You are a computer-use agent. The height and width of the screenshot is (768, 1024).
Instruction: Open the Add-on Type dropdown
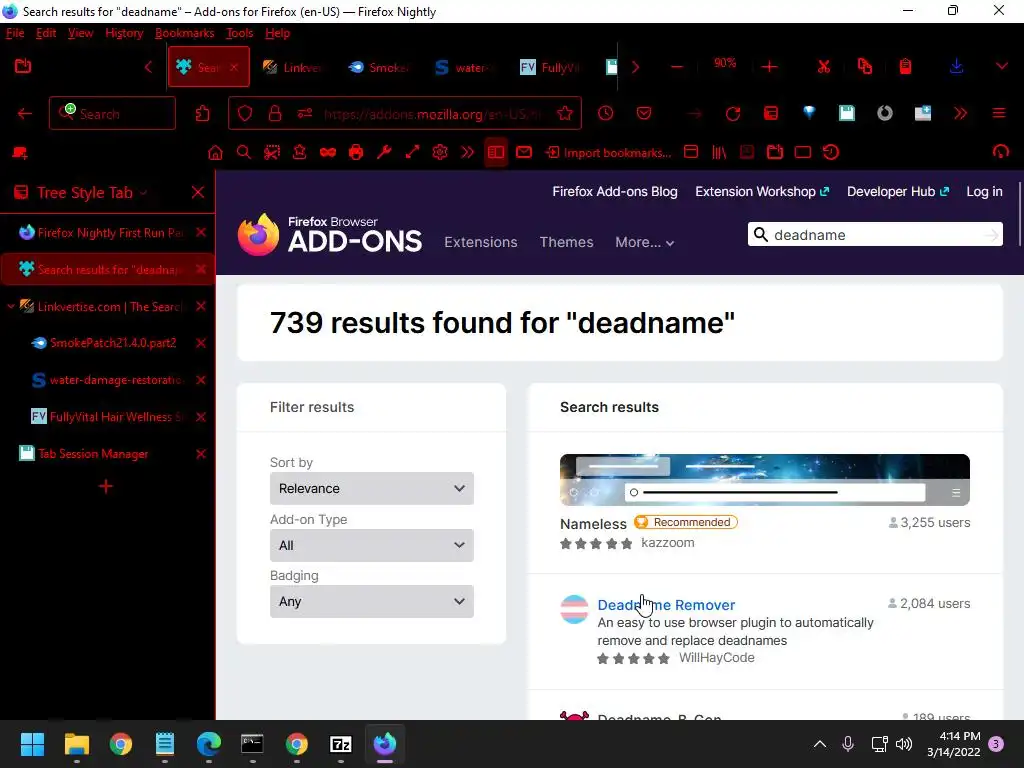(x=372, y=545)
